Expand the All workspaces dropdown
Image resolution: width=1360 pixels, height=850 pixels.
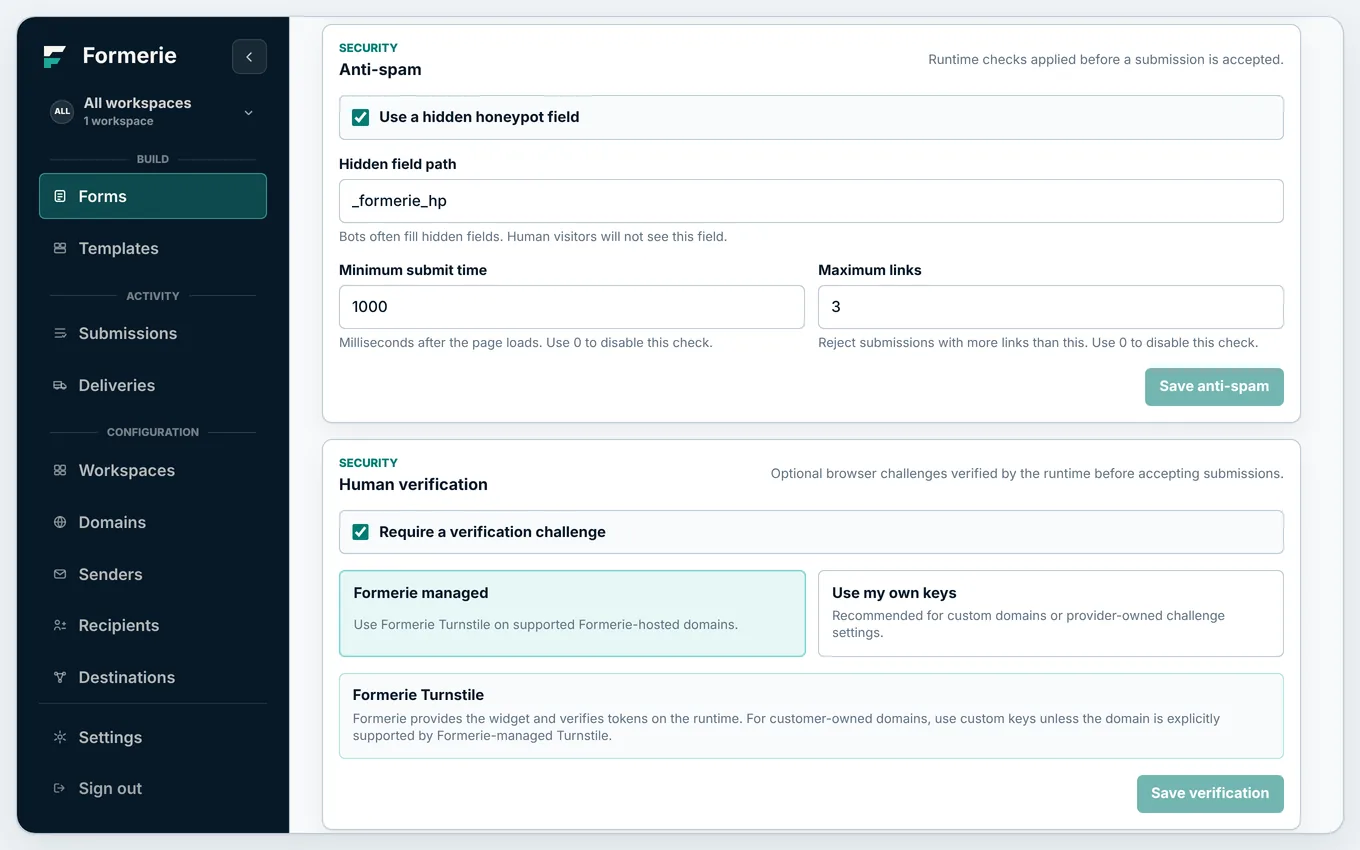pos(153,111)
